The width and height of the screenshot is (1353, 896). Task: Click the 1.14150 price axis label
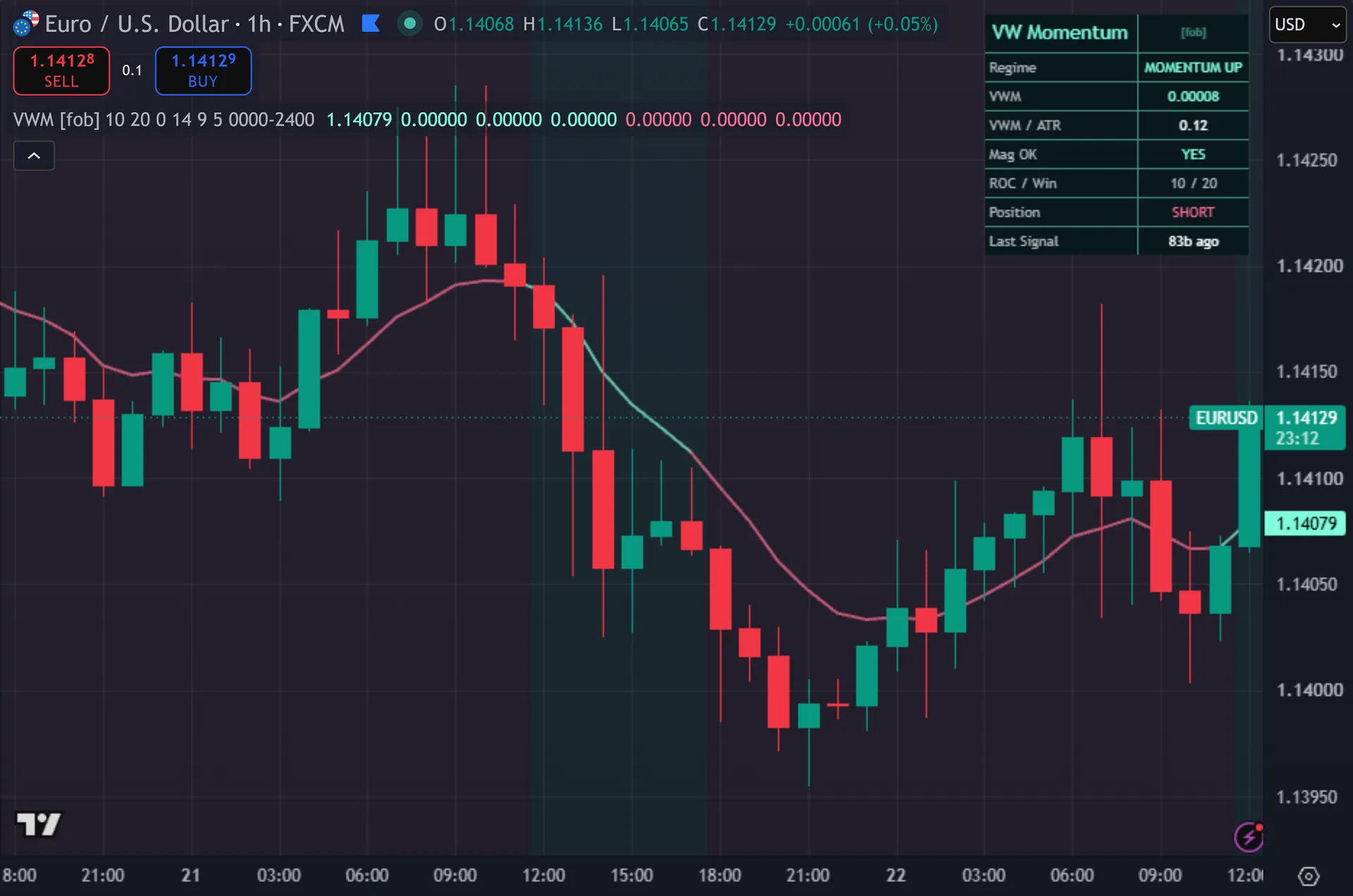tap(1306, 372)
